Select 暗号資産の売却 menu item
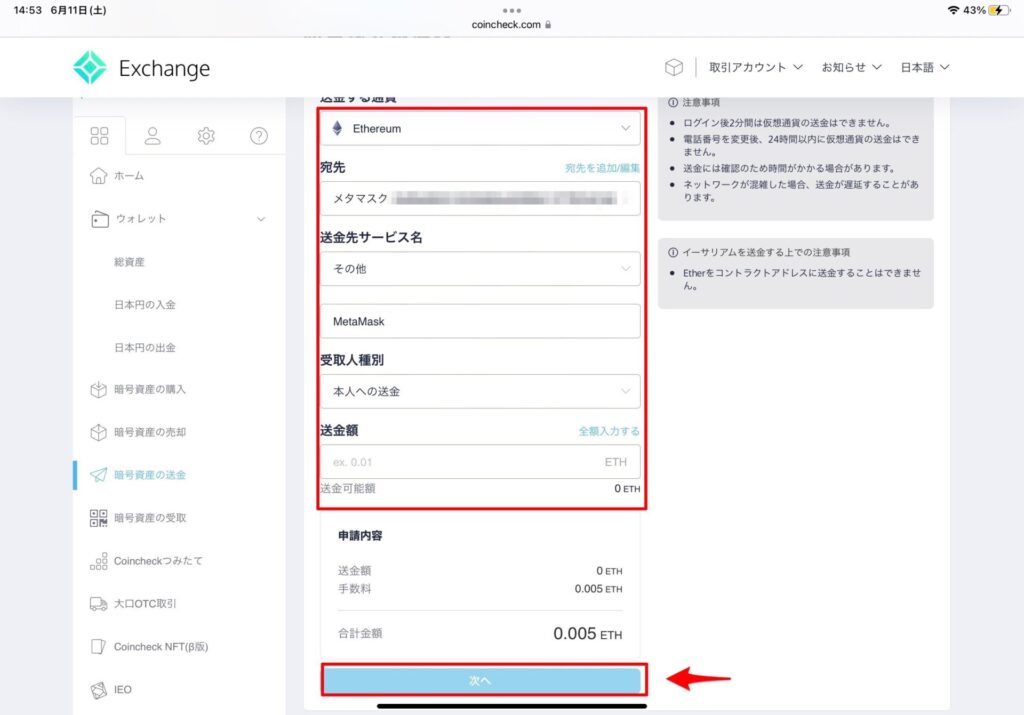Viewport: 1024px width, 715px height. 150,432
